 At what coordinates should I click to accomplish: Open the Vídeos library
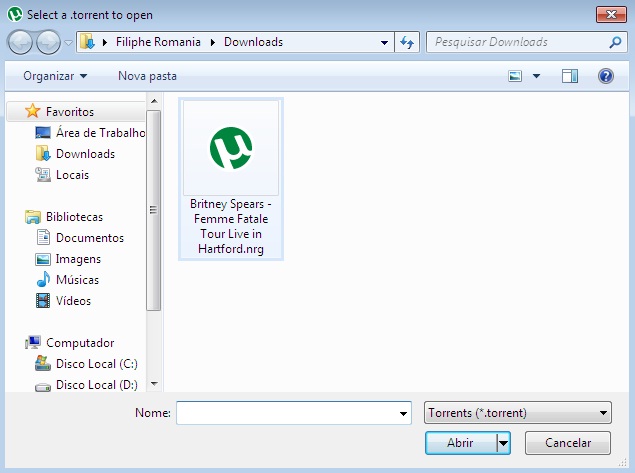click(73, 301)
